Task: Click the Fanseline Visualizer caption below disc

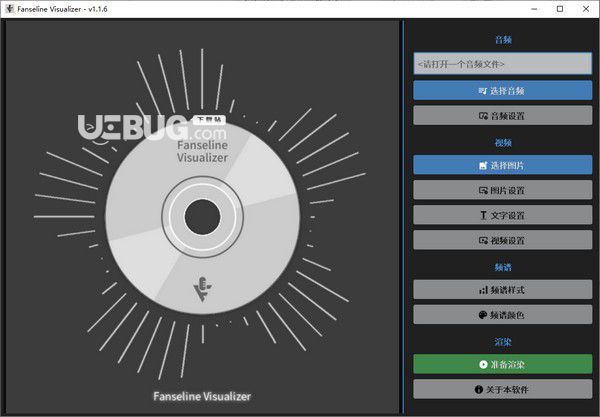Action: (x=202, y=396)
